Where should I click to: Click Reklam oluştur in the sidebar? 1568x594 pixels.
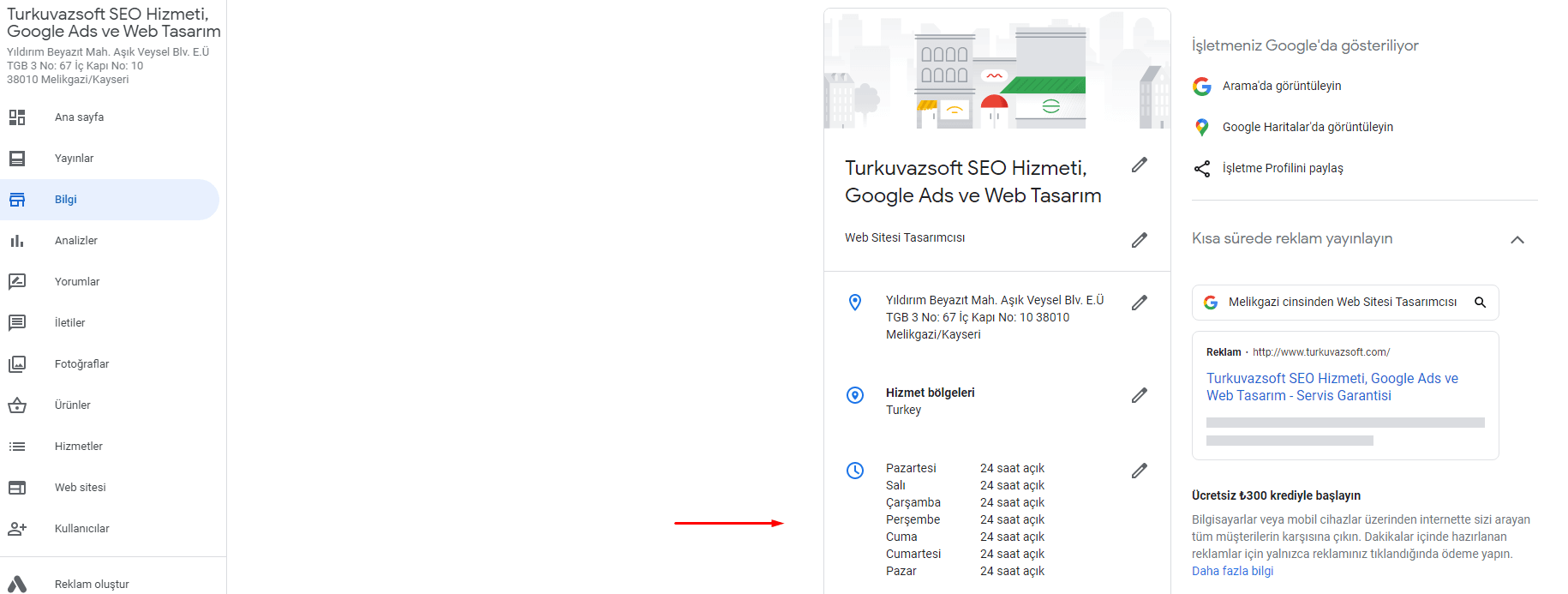[92, 585]
